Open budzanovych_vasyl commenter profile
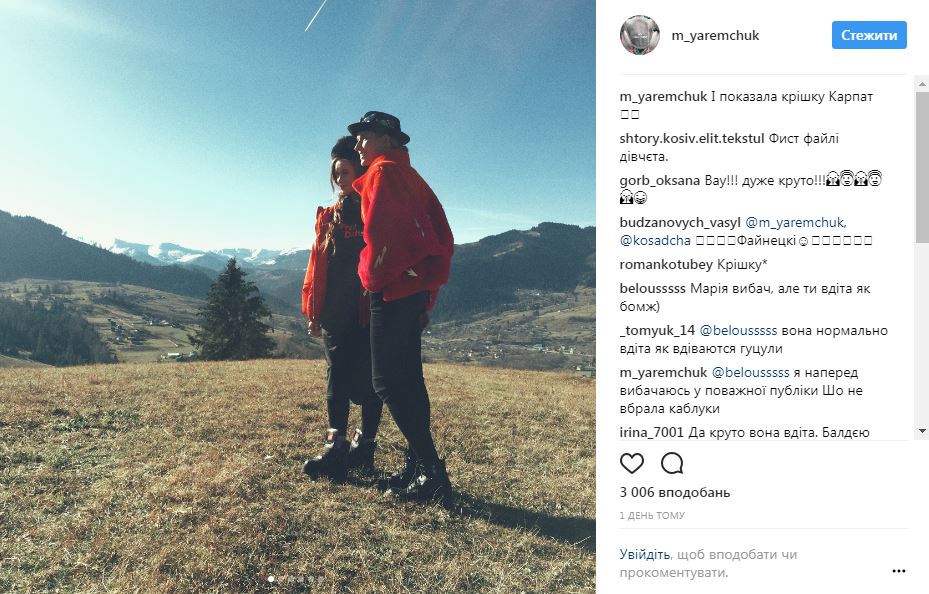 (680, 223)
